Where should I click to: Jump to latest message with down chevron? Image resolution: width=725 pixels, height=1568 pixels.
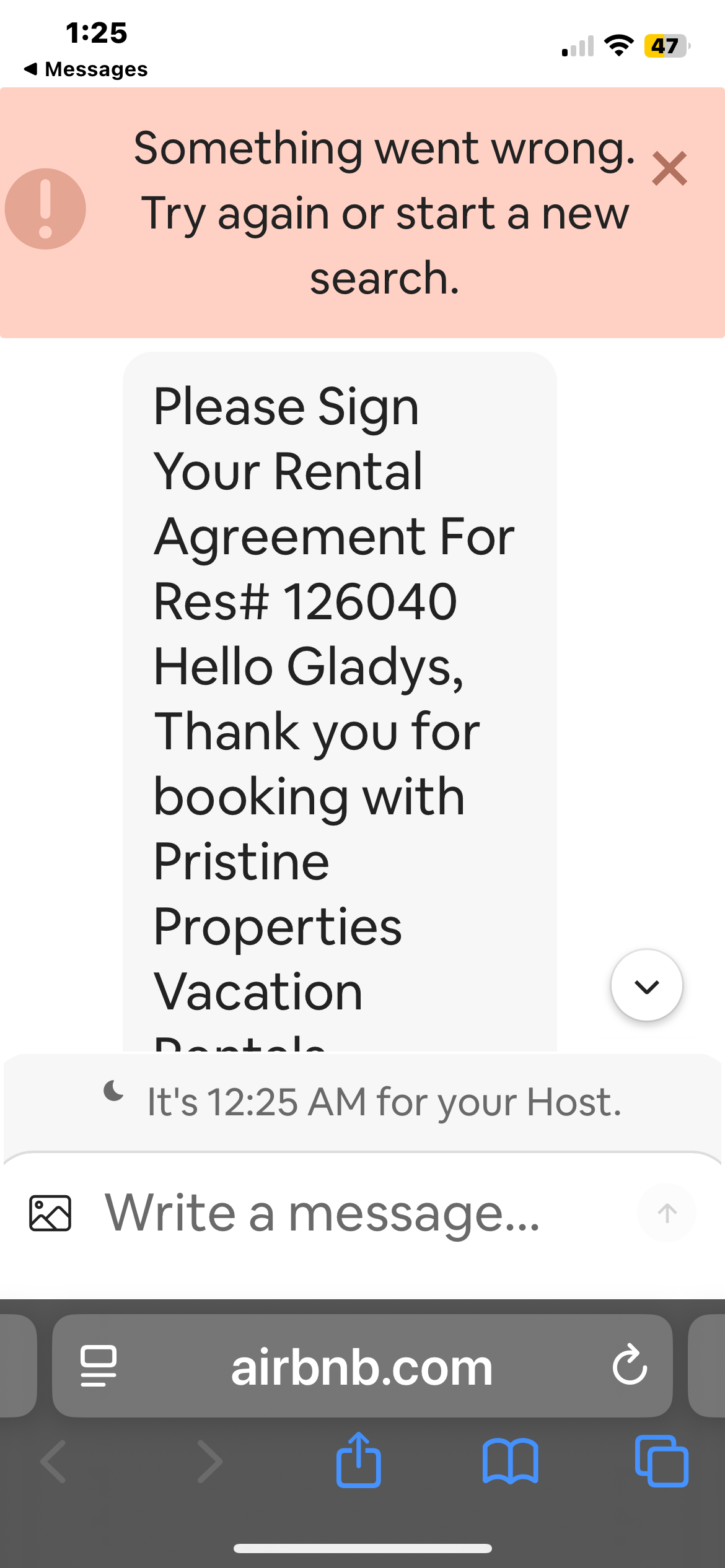tap(647, 985)
